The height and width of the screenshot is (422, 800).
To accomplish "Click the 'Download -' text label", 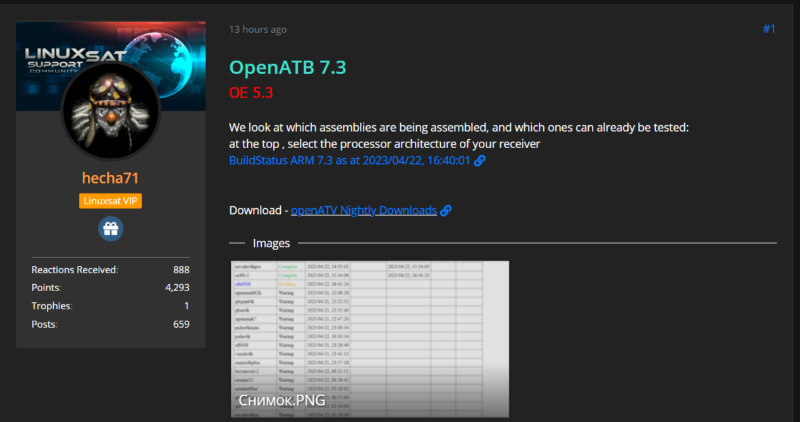I will [259, 210].
